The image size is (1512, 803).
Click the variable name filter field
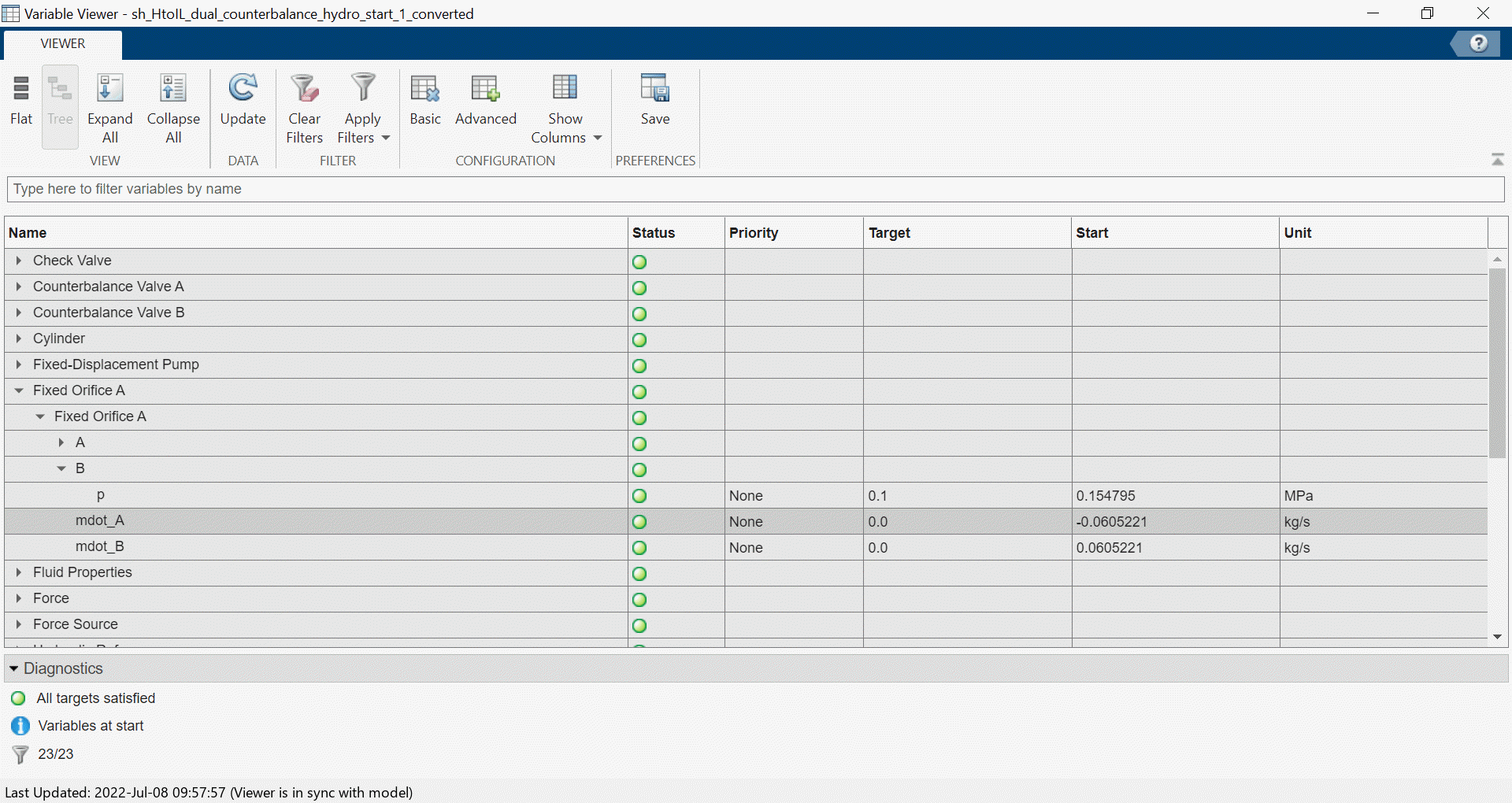pyautogui.click(x=754, y=189)
